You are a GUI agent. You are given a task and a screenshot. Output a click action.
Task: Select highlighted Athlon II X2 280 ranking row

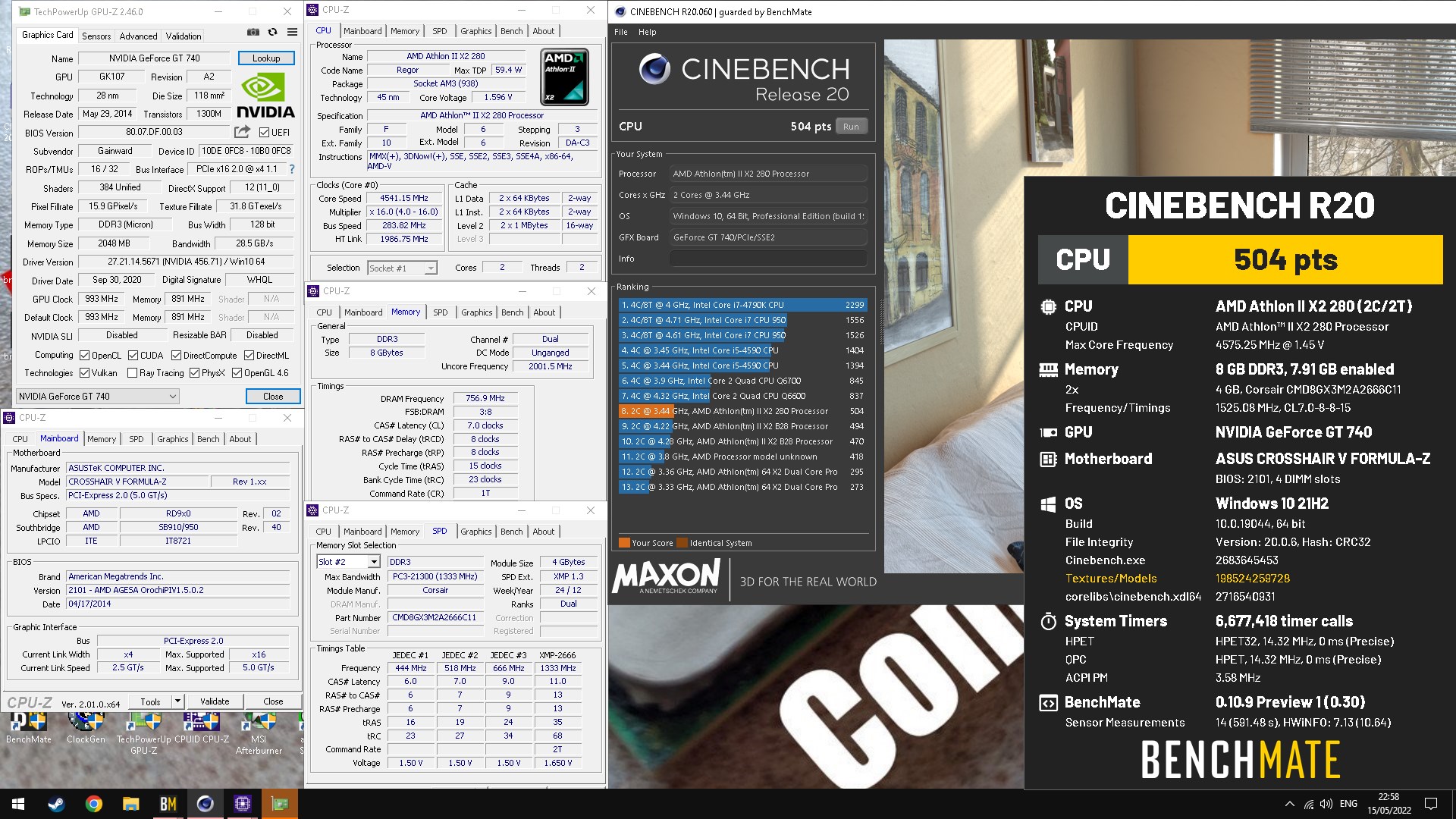pyautogui.click(x=742, y=411)
